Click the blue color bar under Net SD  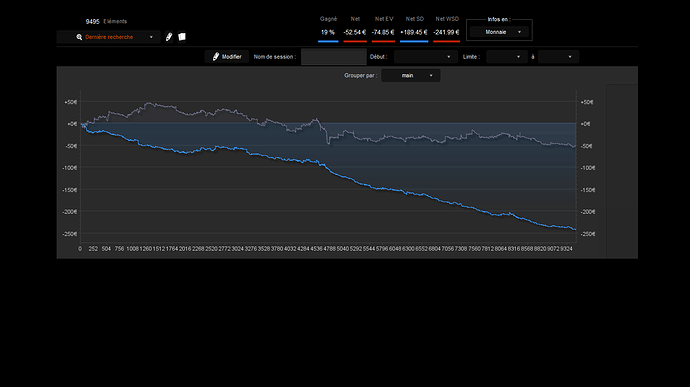tap(414, 41)
